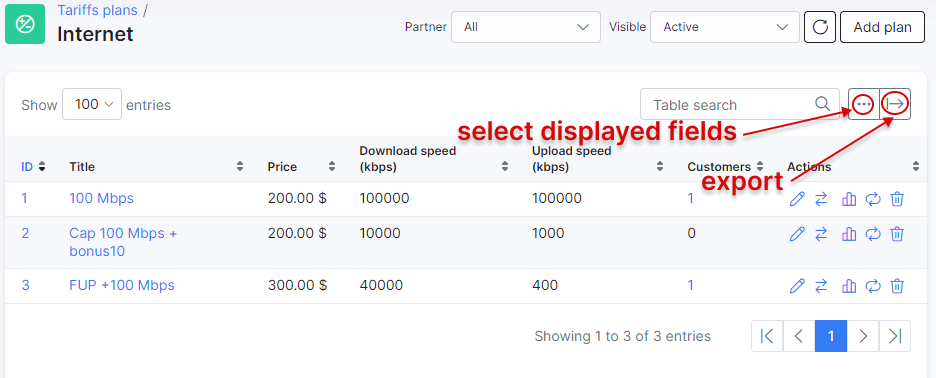Click the Showing 1 to 3 of 3 entries text
Screen dimensions: 936x378
tap(623, 336)
